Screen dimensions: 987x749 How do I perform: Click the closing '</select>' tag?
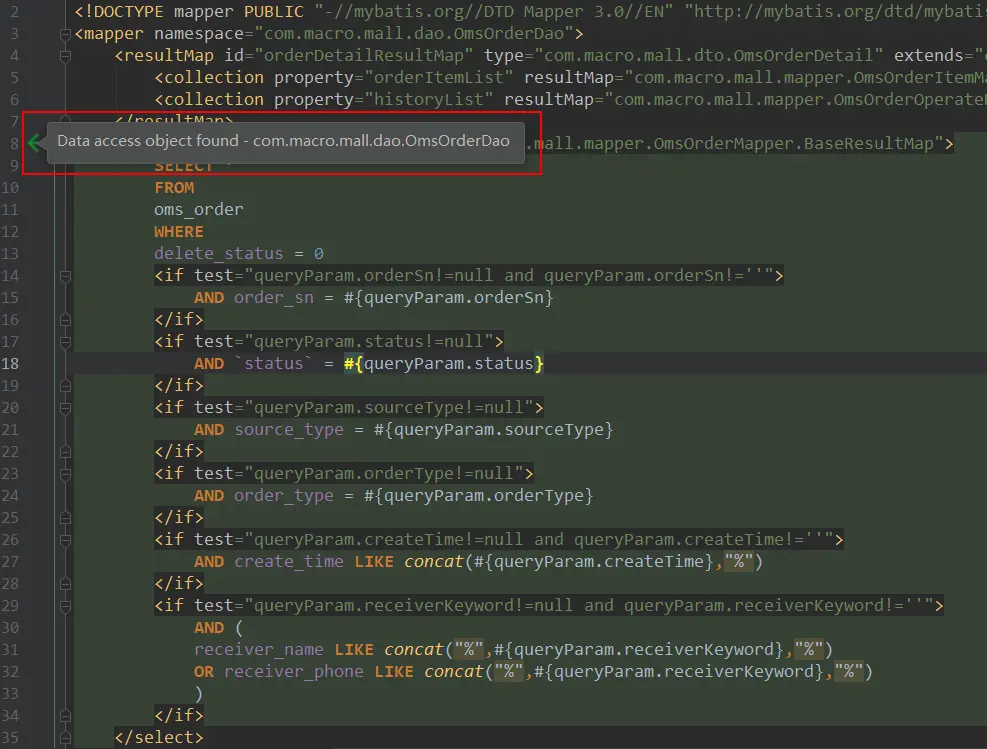(159, 738)
